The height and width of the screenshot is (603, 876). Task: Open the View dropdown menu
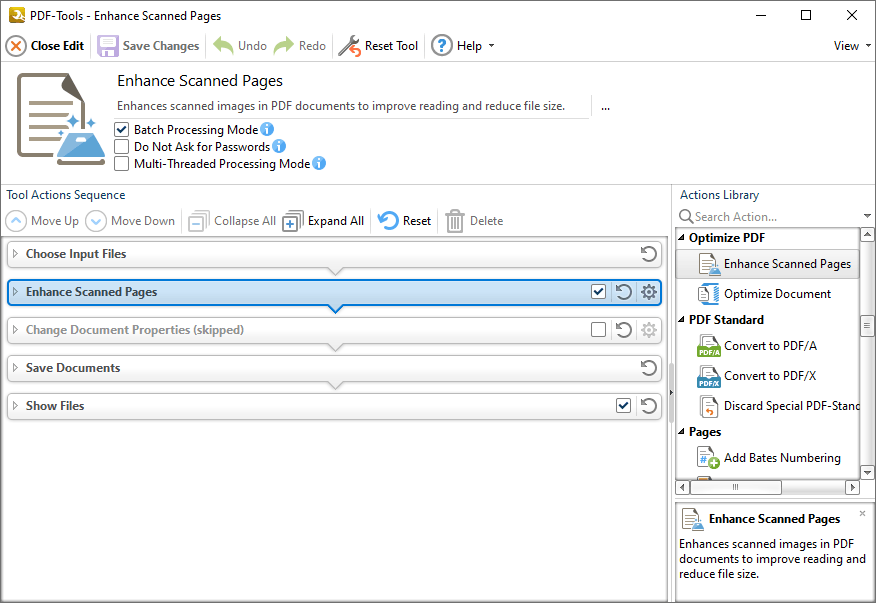[x=848, y=45]
